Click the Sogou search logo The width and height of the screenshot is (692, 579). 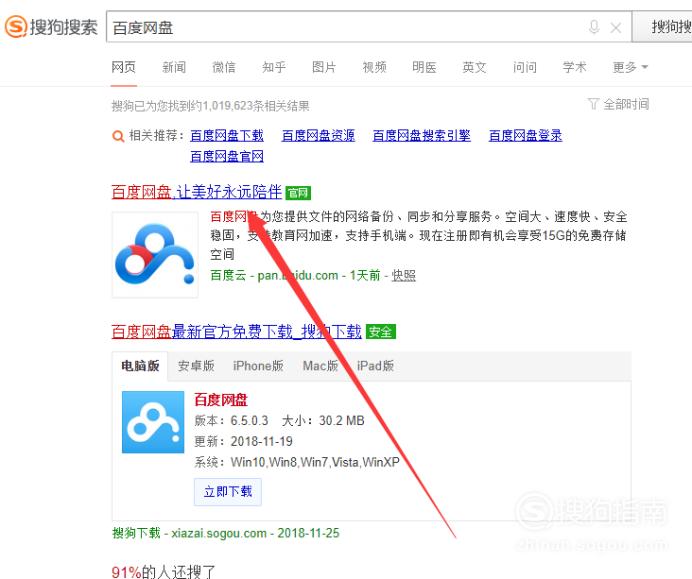(51, 27)
